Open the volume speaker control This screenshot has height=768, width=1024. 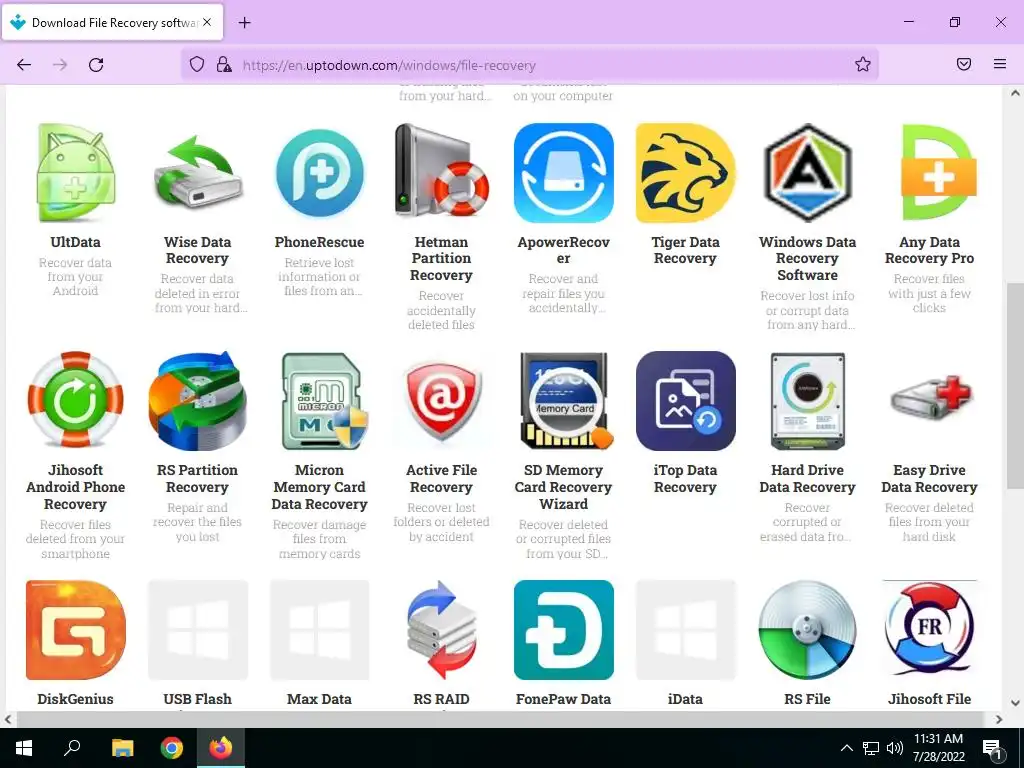pyautogui.click(x=895, y=748)
